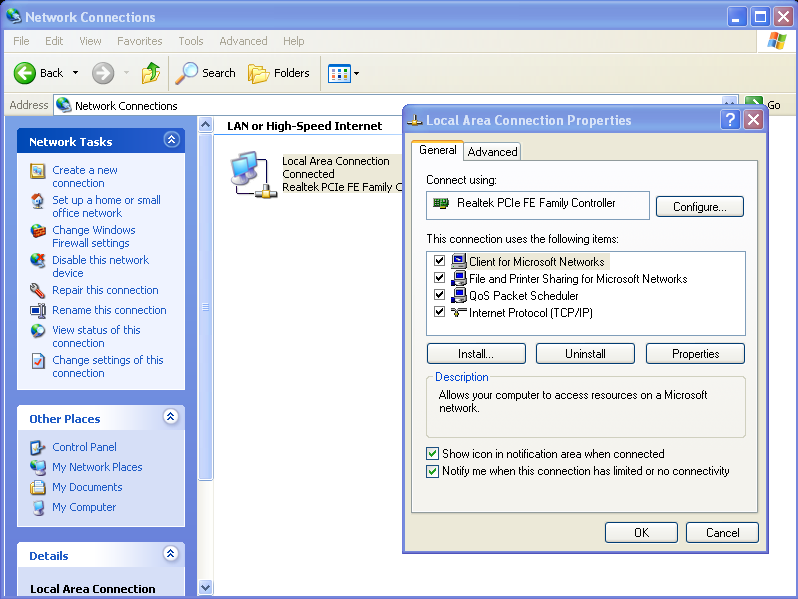
Task: Click the My Documents icon
Action: pyautogui.click(x=38, y=488)
